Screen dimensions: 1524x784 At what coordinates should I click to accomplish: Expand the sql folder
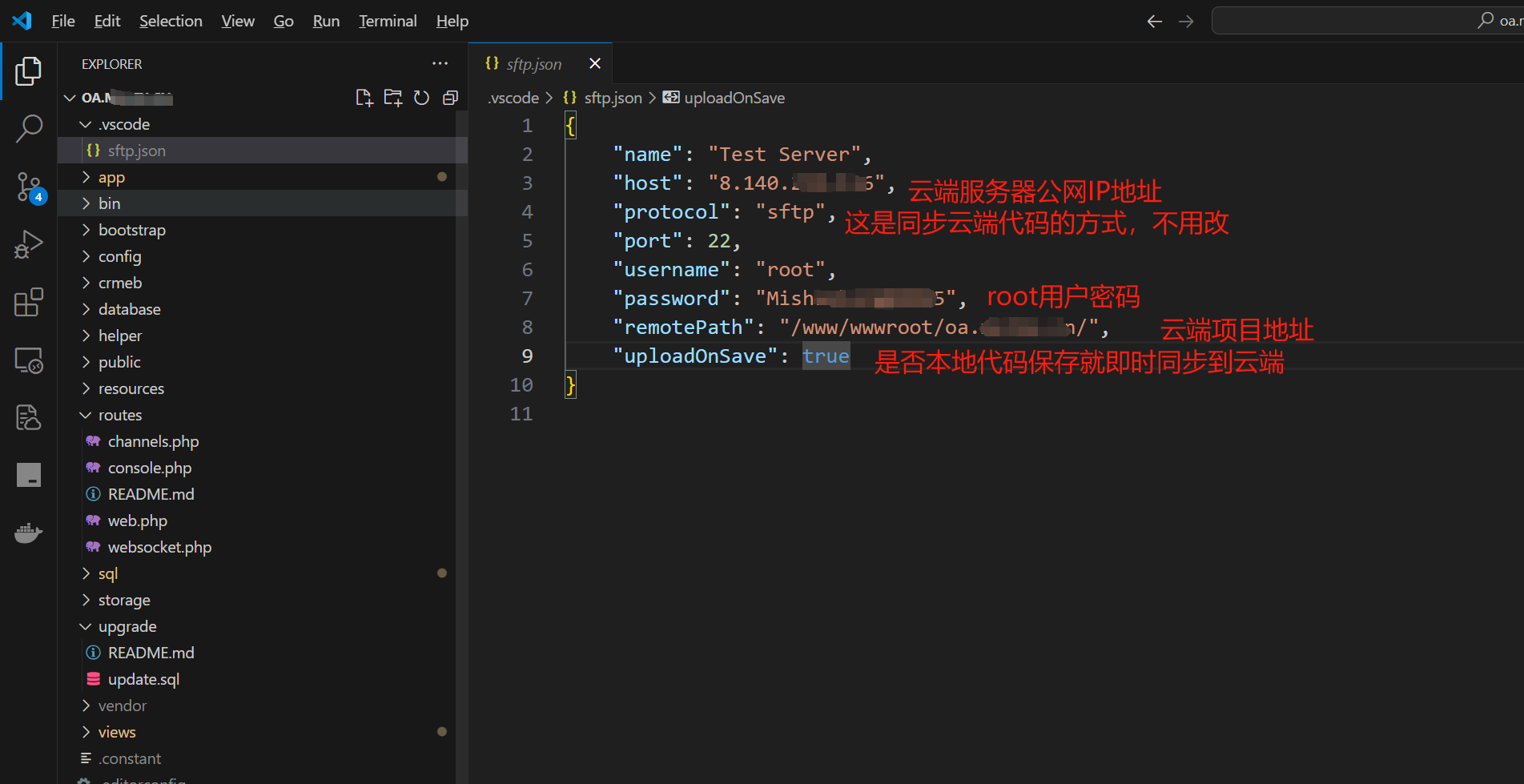point(263,573)
